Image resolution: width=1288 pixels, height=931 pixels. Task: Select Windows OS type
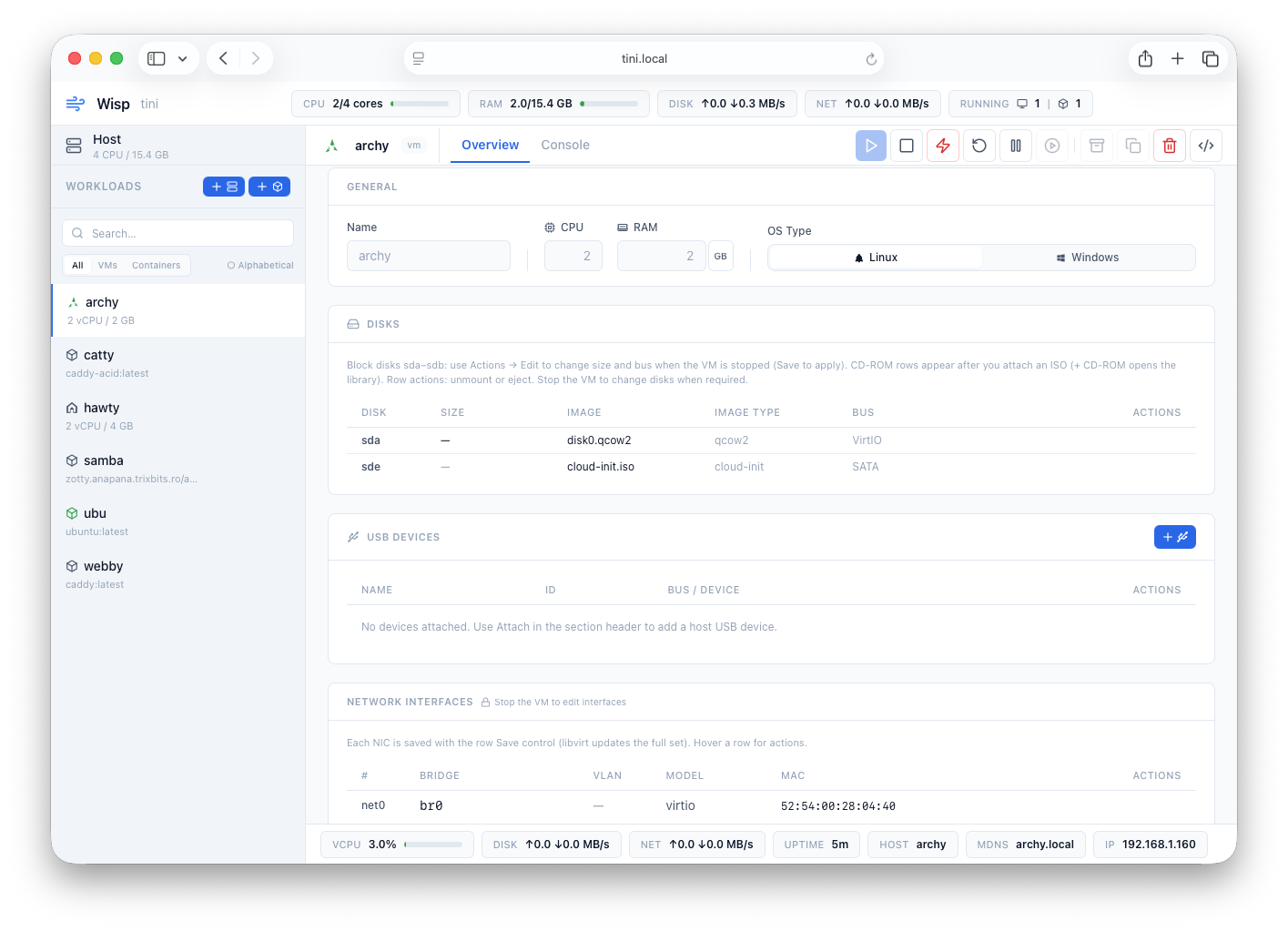tap(1088, 258)
